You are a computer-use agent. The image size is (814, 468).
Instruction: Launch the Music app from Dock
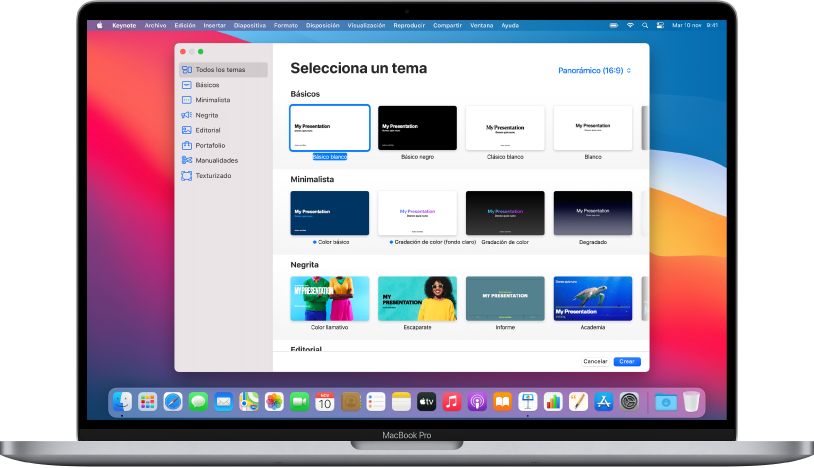pos(451,402)
